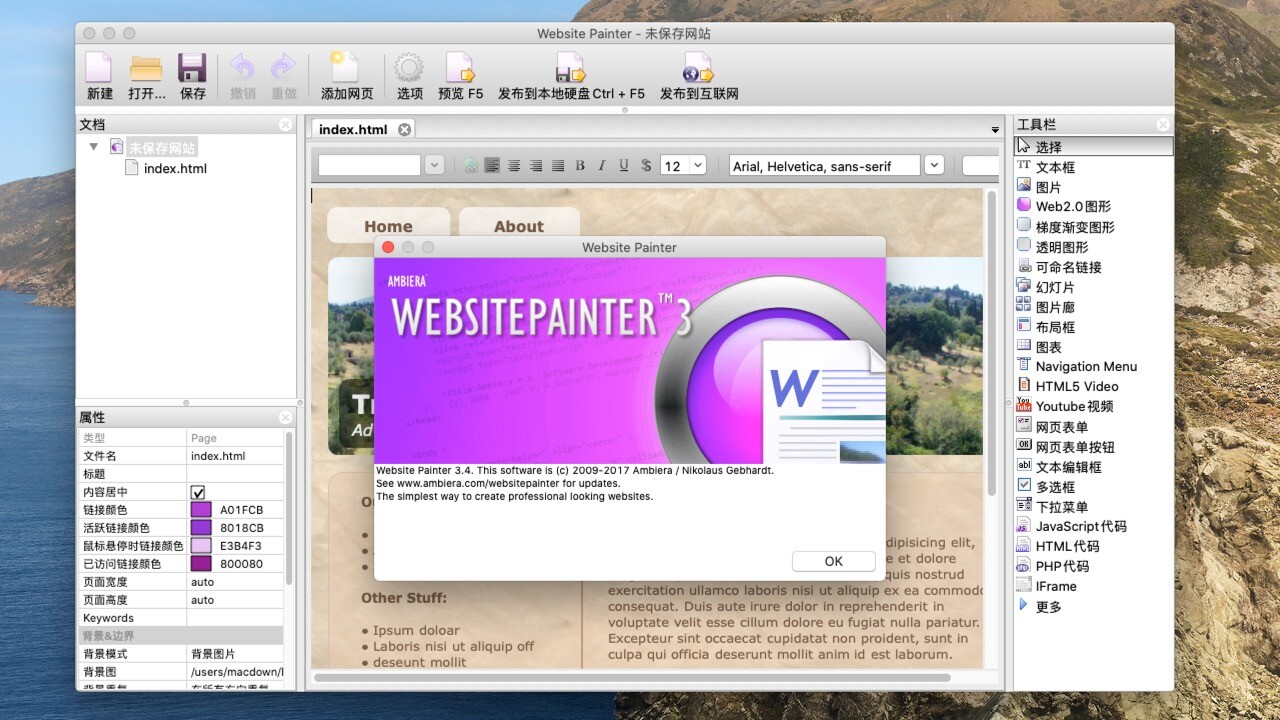Viewport: 1280px width, 720px height.
Task: Toggle italic formatting I
Action: point(602,166)
